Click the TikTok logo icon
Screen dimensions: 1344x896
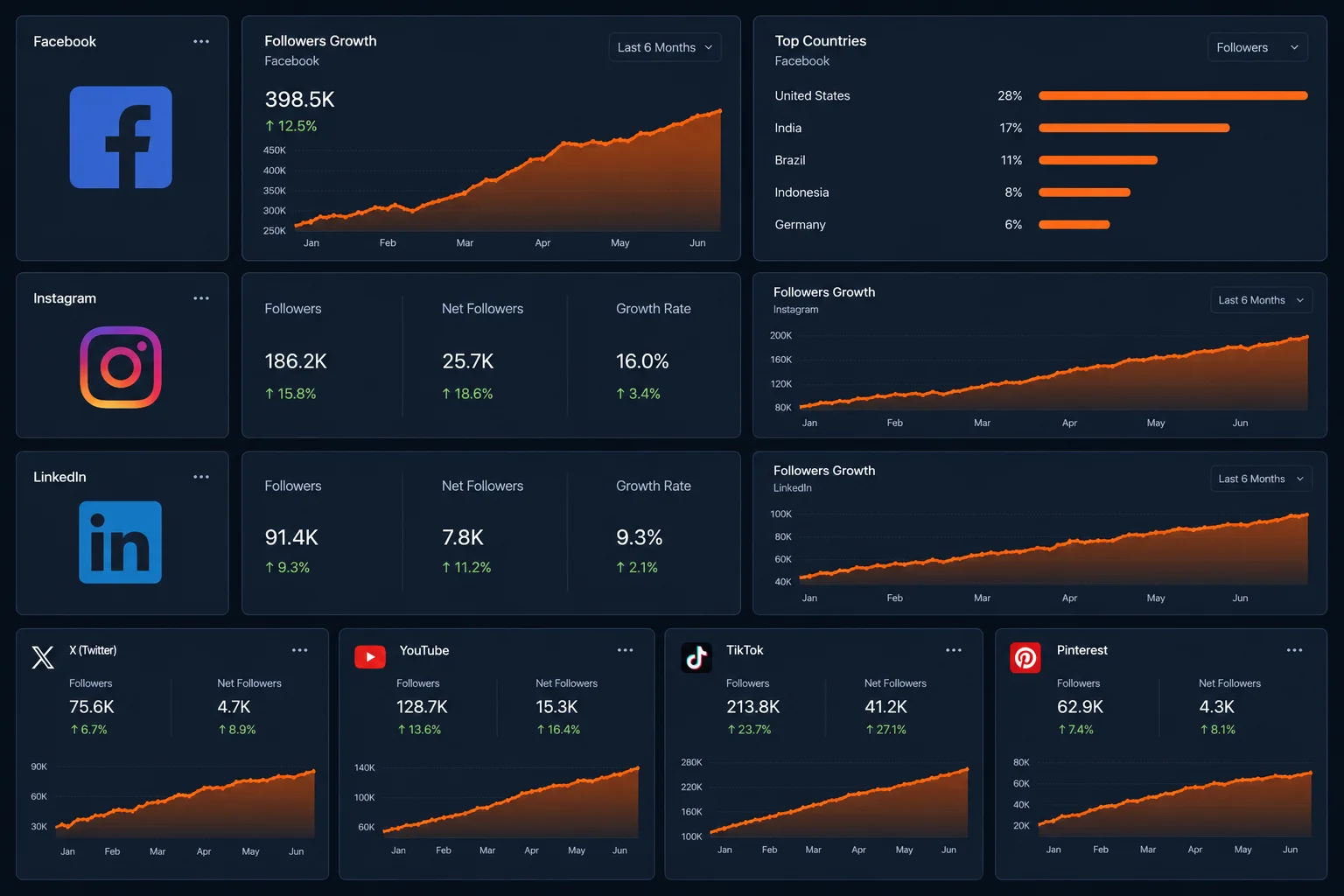pyautogui.click(x=696, y=657)
